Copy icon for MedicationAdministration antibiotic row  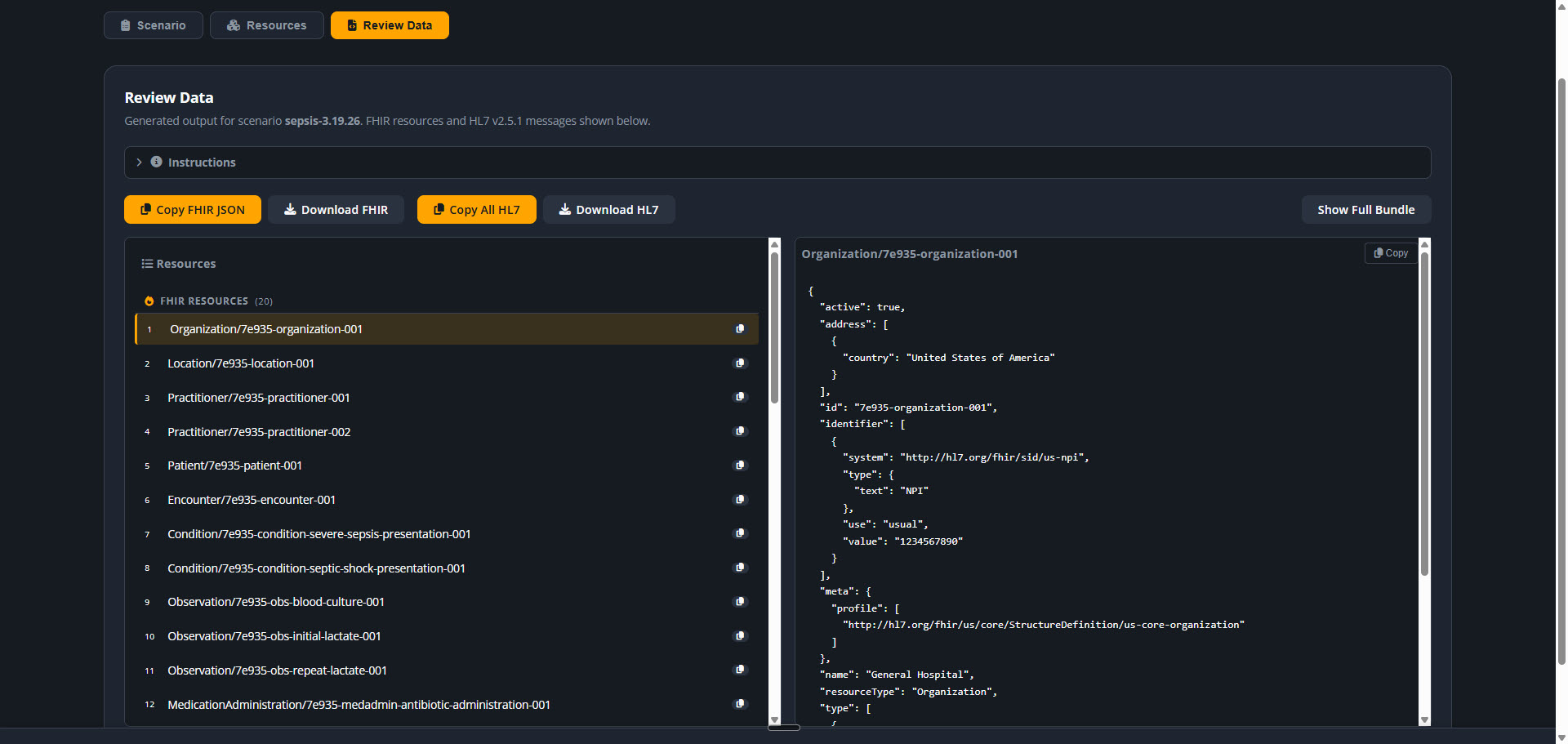click(x=740, y=704)
